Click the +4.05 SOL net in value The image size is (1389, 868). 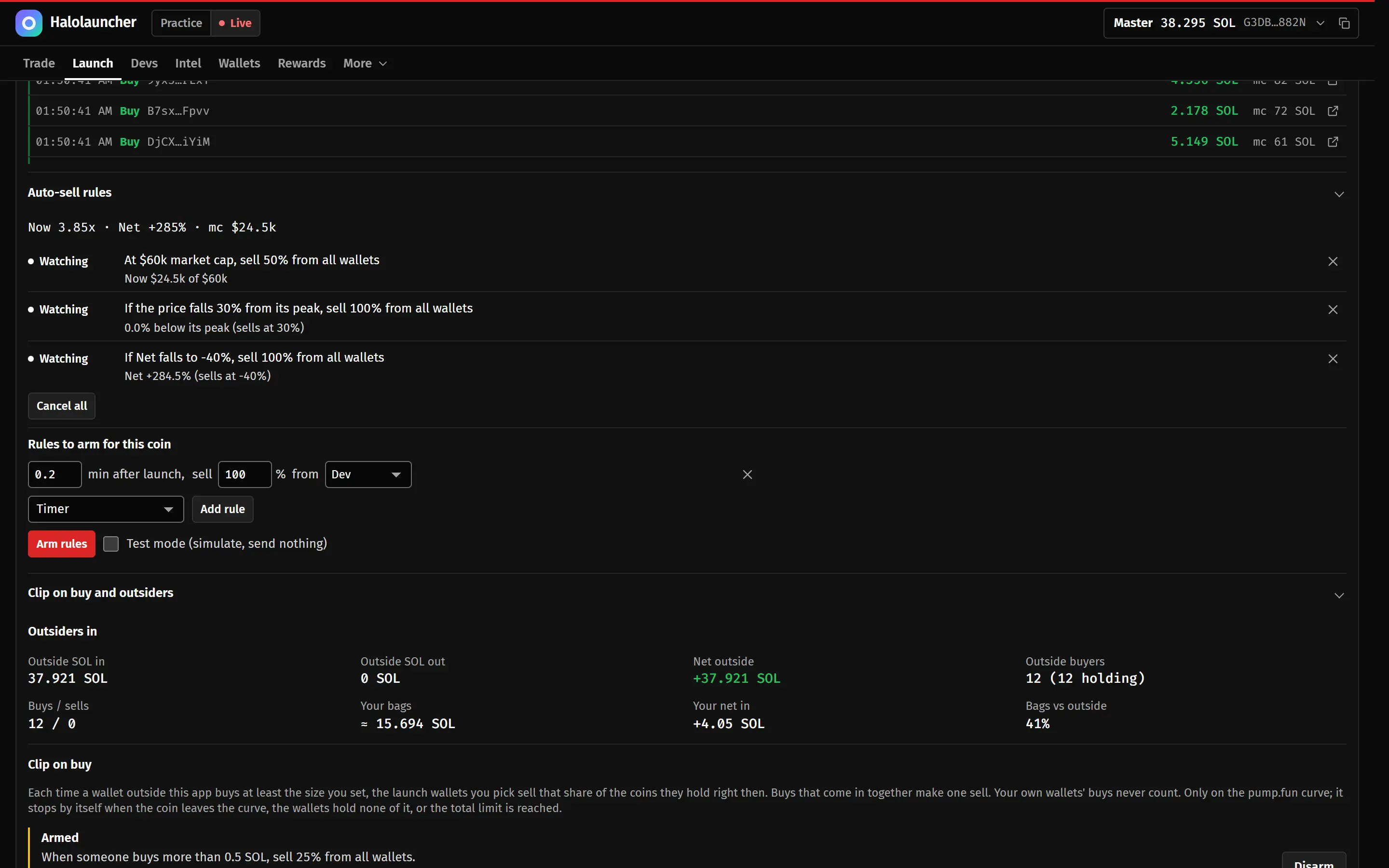click(x=728, y=724)
